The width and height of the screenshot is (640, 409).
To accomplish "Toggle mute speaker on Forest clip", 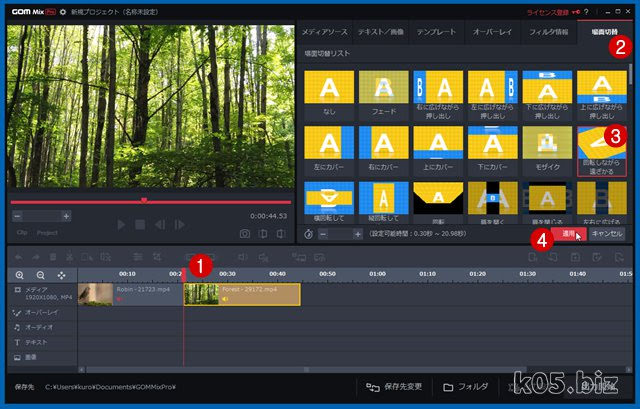I will click(225, 300).
